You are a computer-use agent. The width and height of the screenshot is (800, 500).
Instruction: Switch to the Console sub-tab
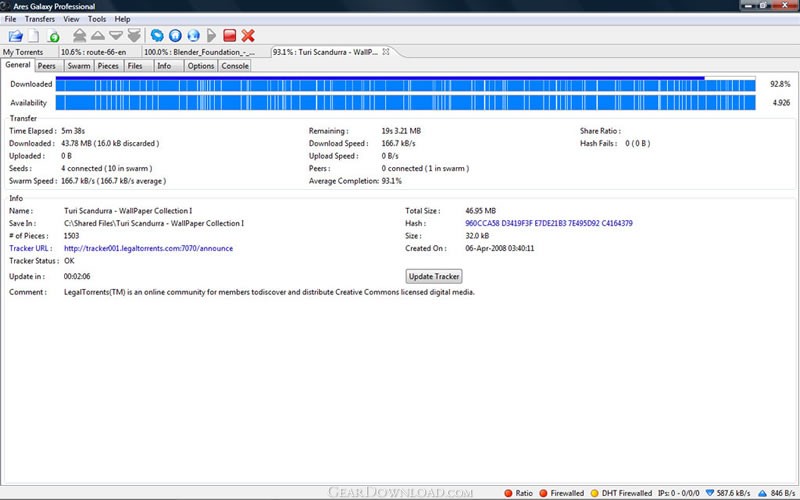point(235,66)
